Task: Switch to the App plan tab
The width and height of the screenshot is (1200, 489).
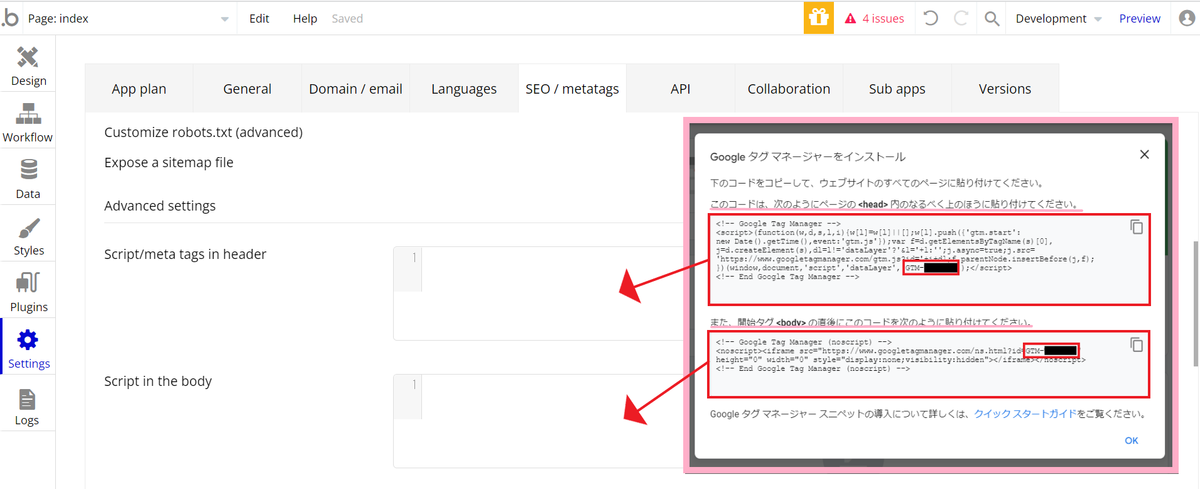Action: pos(139,88)
